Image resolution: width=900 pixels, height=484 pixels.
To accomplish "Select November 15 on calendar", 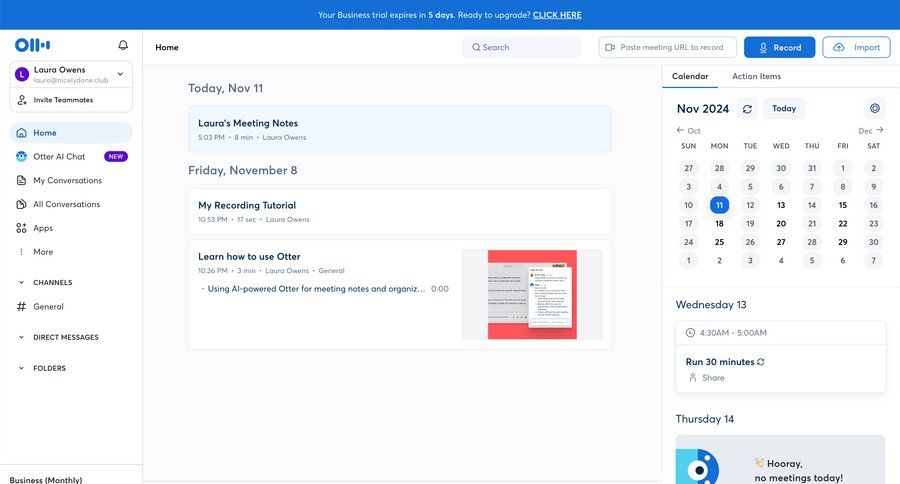I will click(x=843, y=205).
